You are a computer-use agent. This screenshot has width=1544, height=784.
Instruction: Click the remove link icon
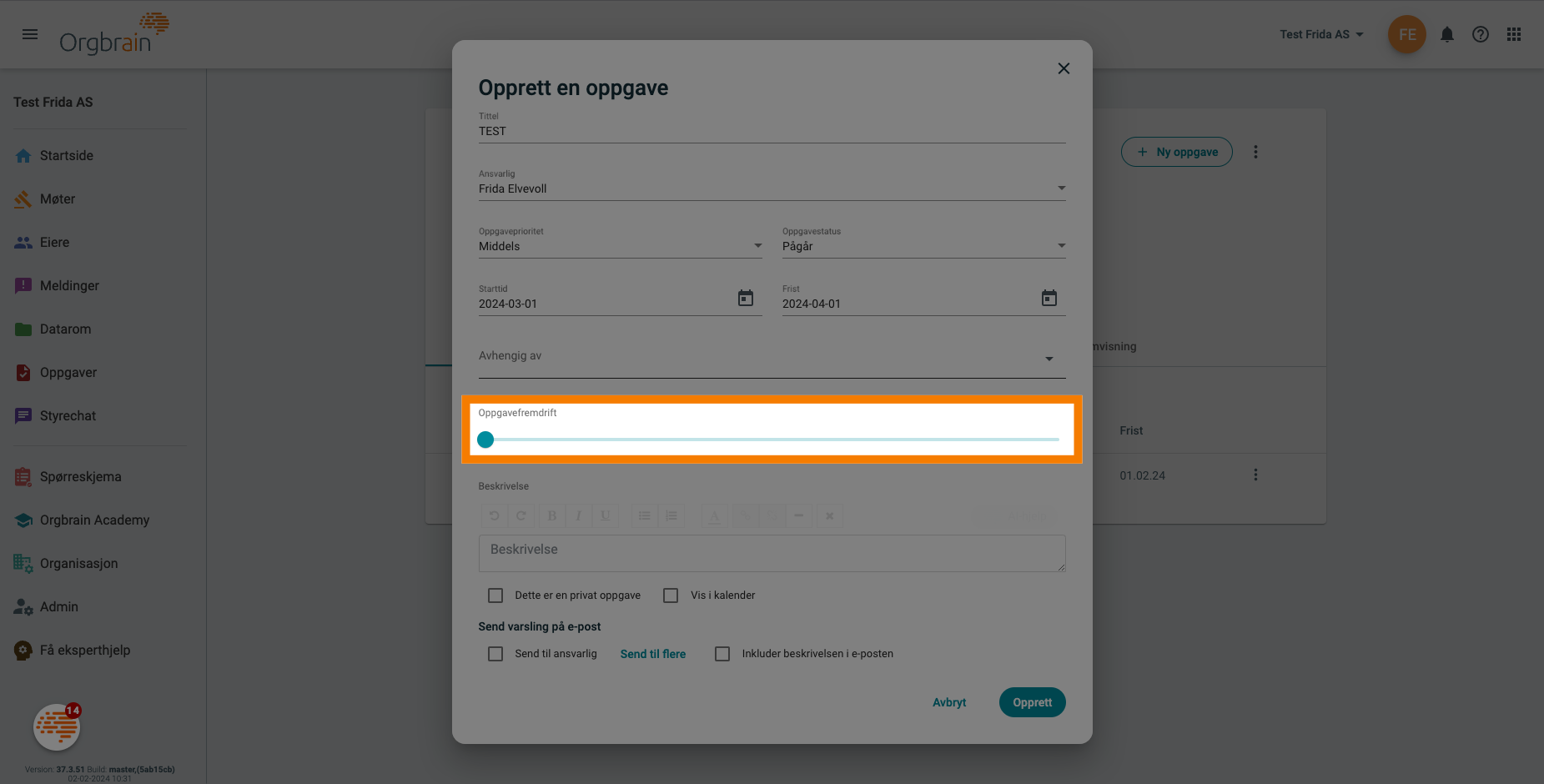click(772, 515)
